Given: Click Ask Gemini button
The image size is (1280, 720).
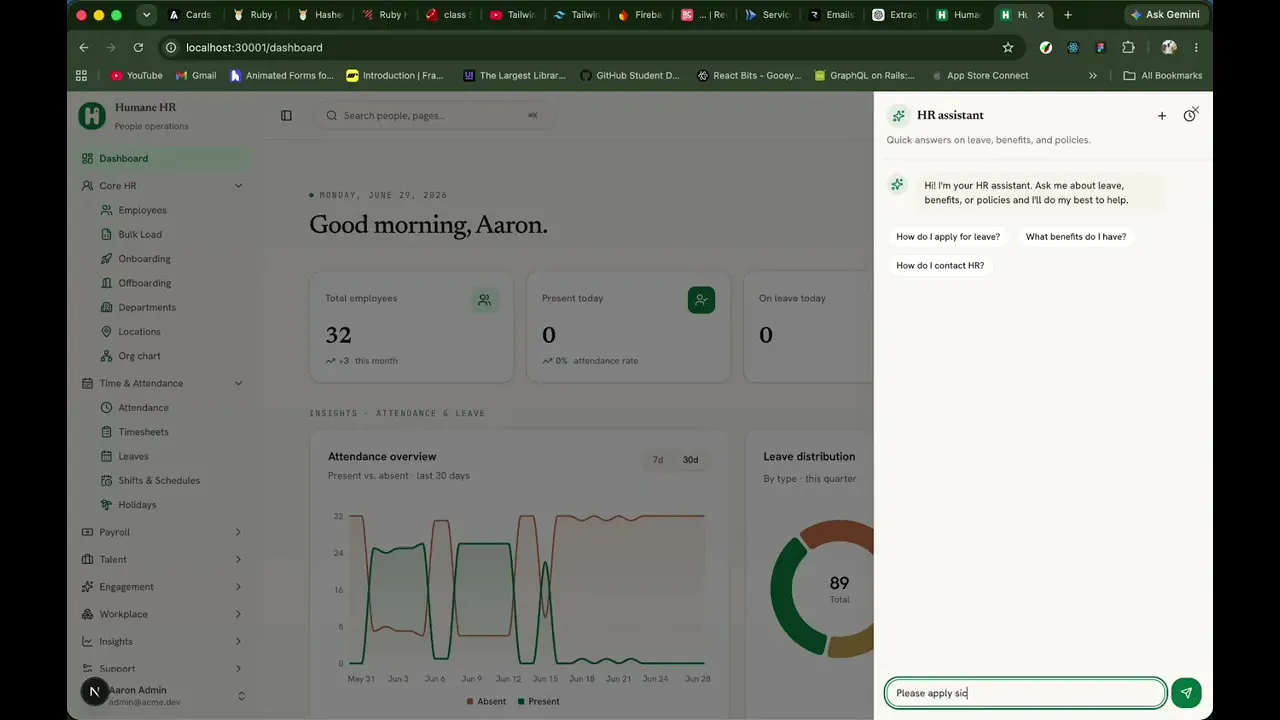Looking at the screenshot, I should (1165, 15).
